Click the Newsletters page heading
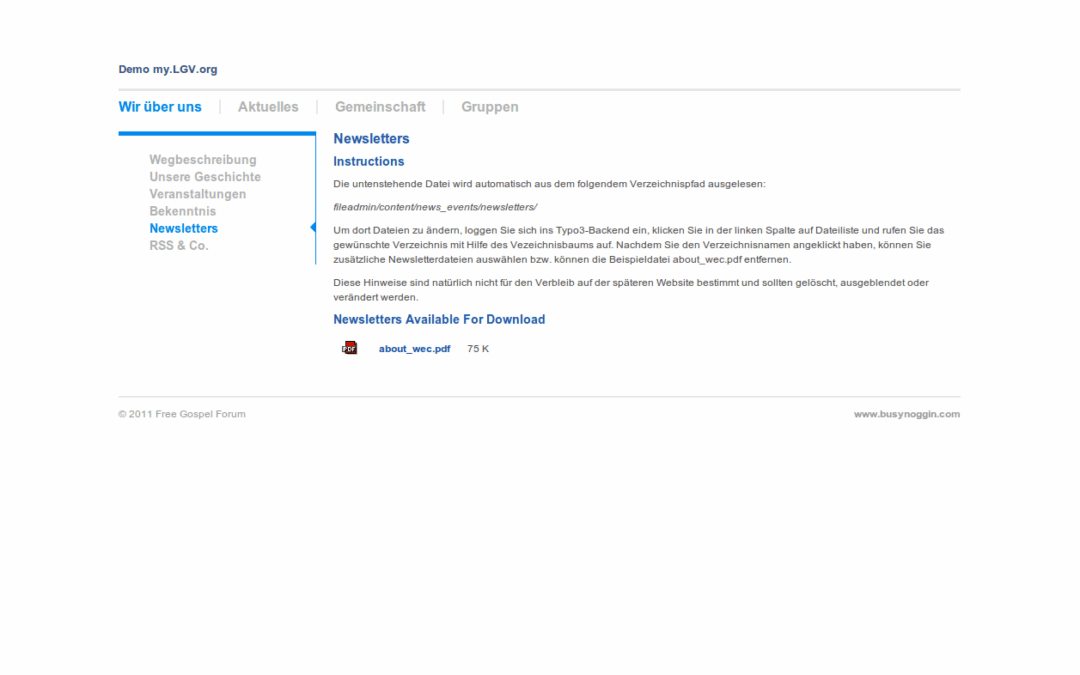 (x=371, y=138)
